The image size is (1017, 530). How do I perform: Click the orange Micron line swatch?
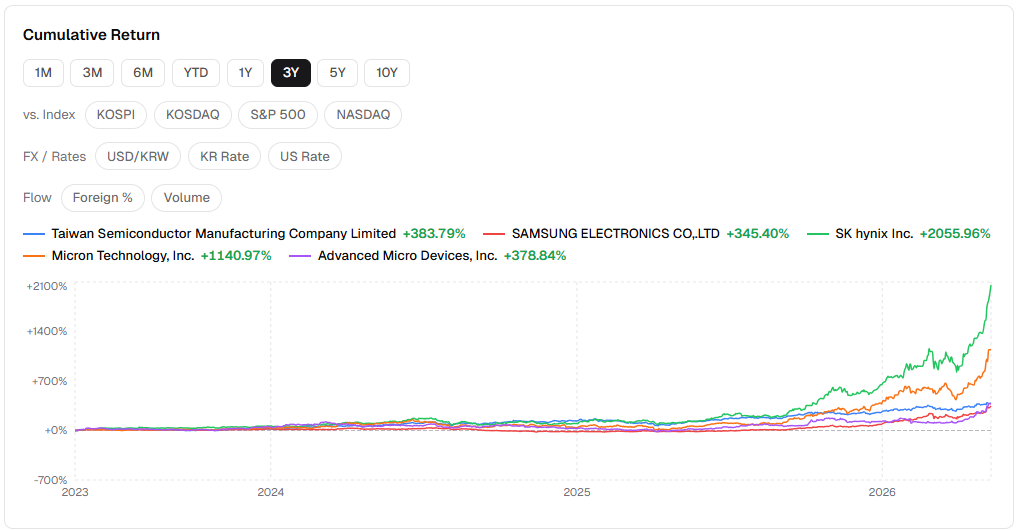click(x=34, y=256)
